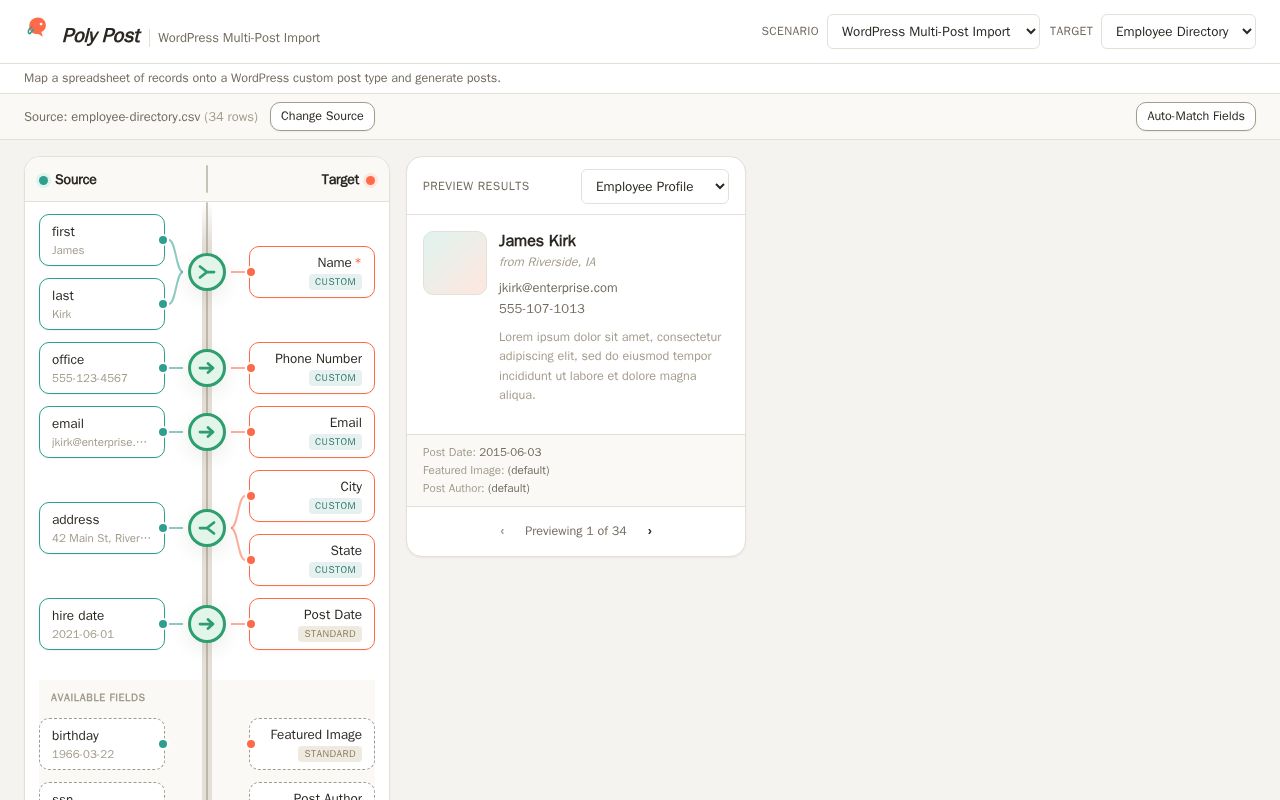The width and height of the screenshot is (1280, 800).
Task: Select the 'last' source field
Action: point(102,304)
